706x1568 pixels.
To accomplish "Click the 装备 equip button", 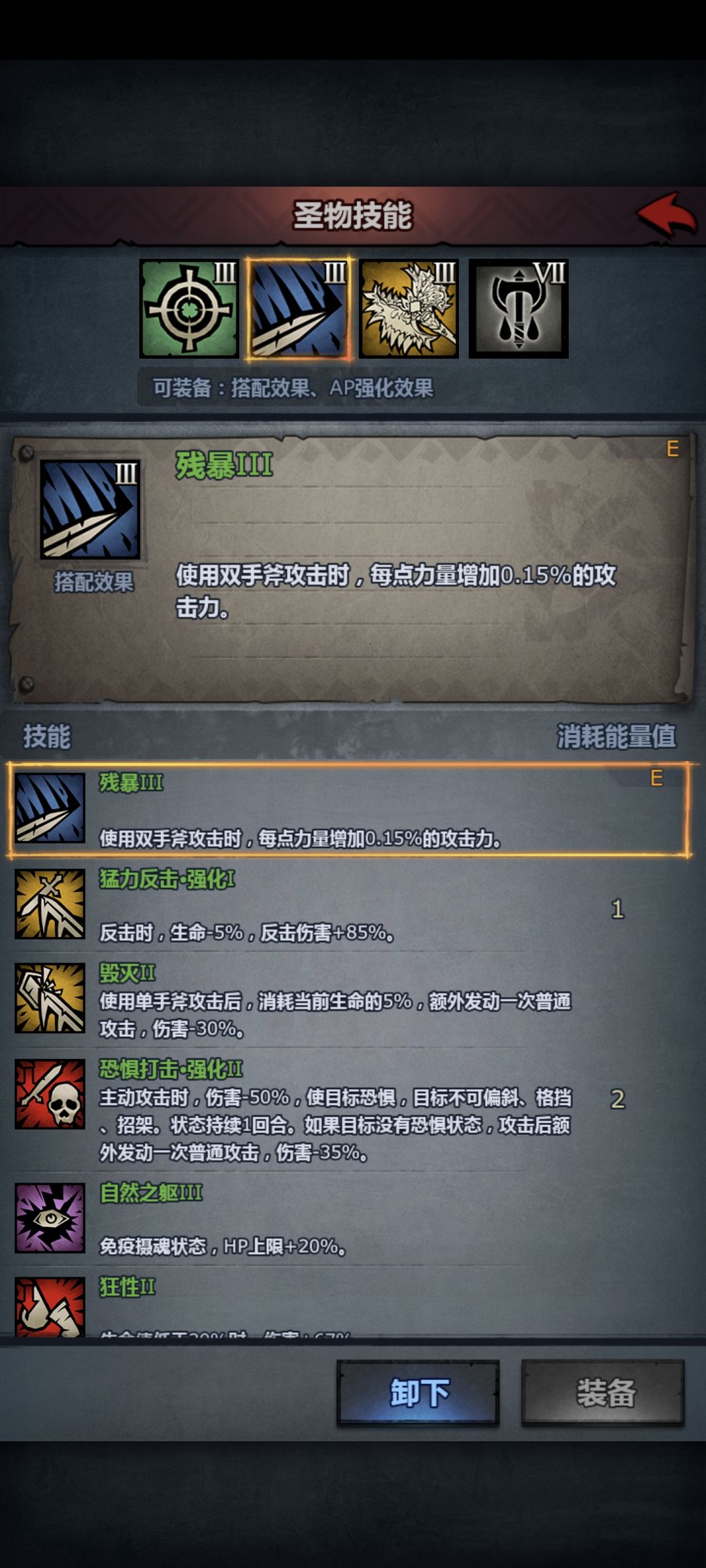I will [x=603, y=1392].
